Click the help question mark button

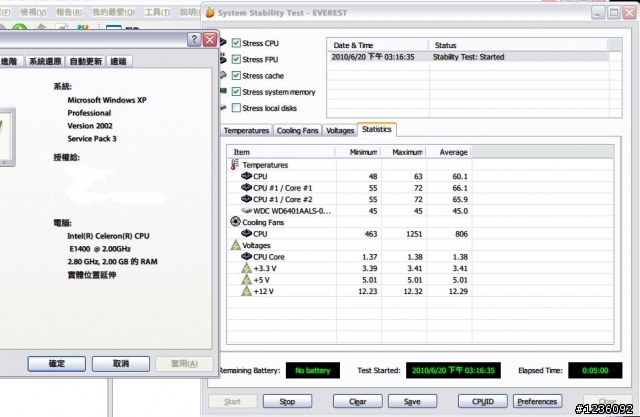click(194, 40)
